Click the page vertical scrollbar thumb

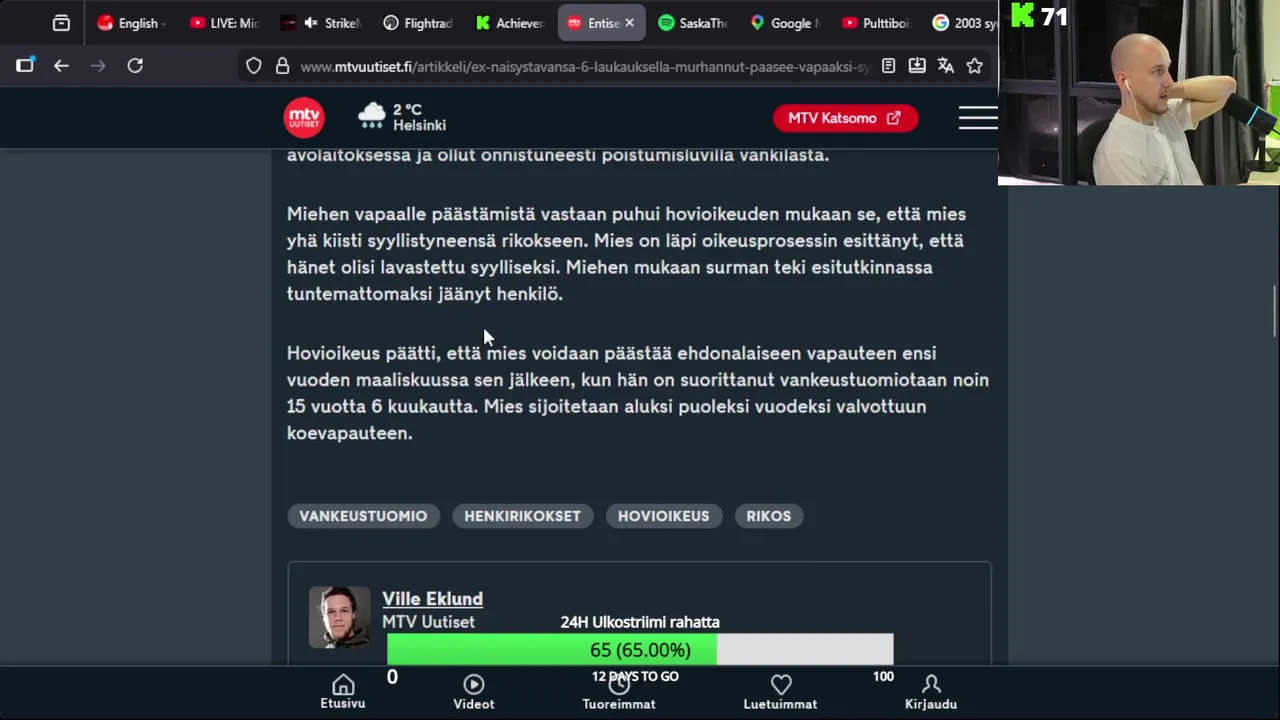coord(1274,312)
